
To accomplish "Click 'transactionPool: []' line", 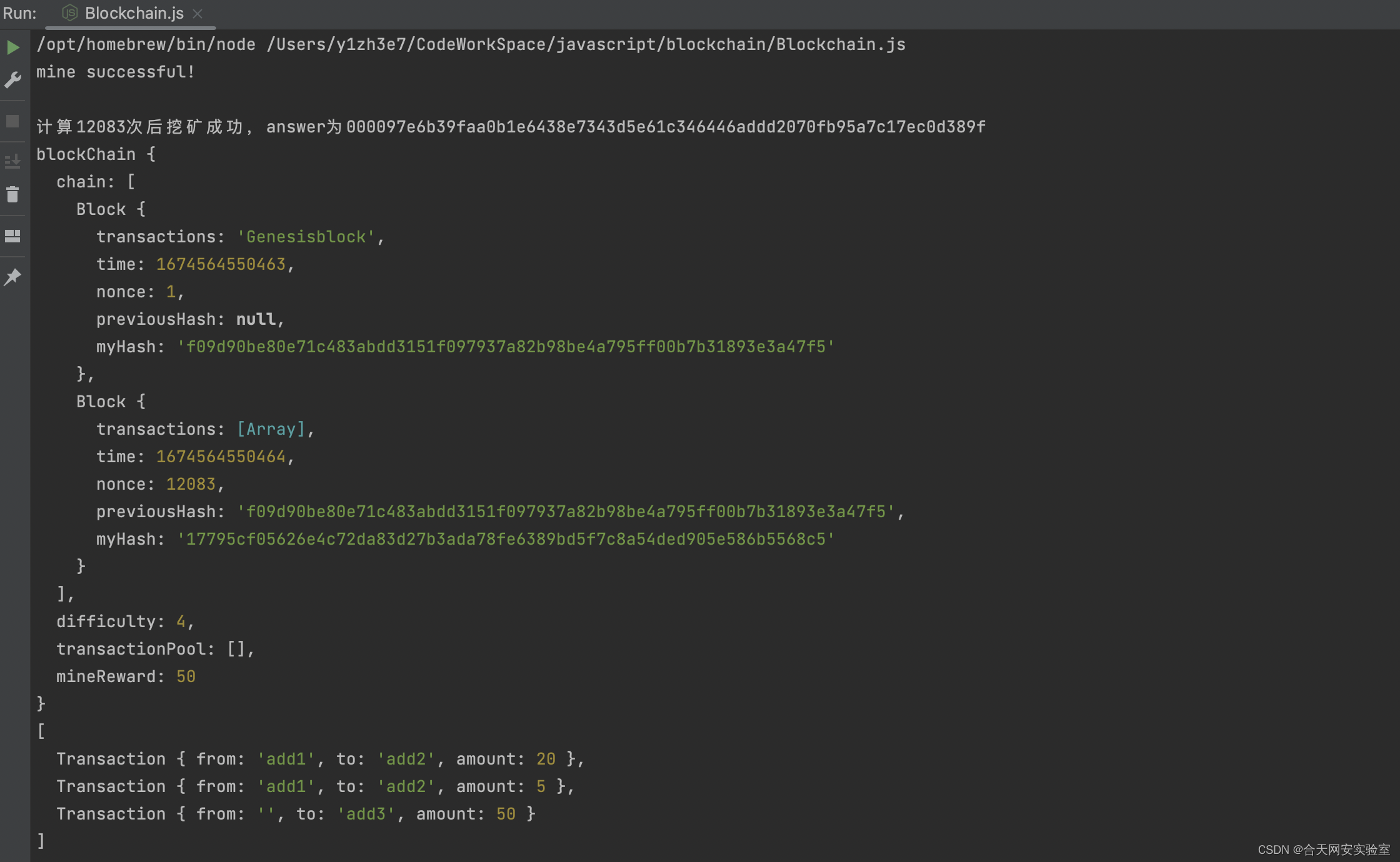I will click(156, 649).
